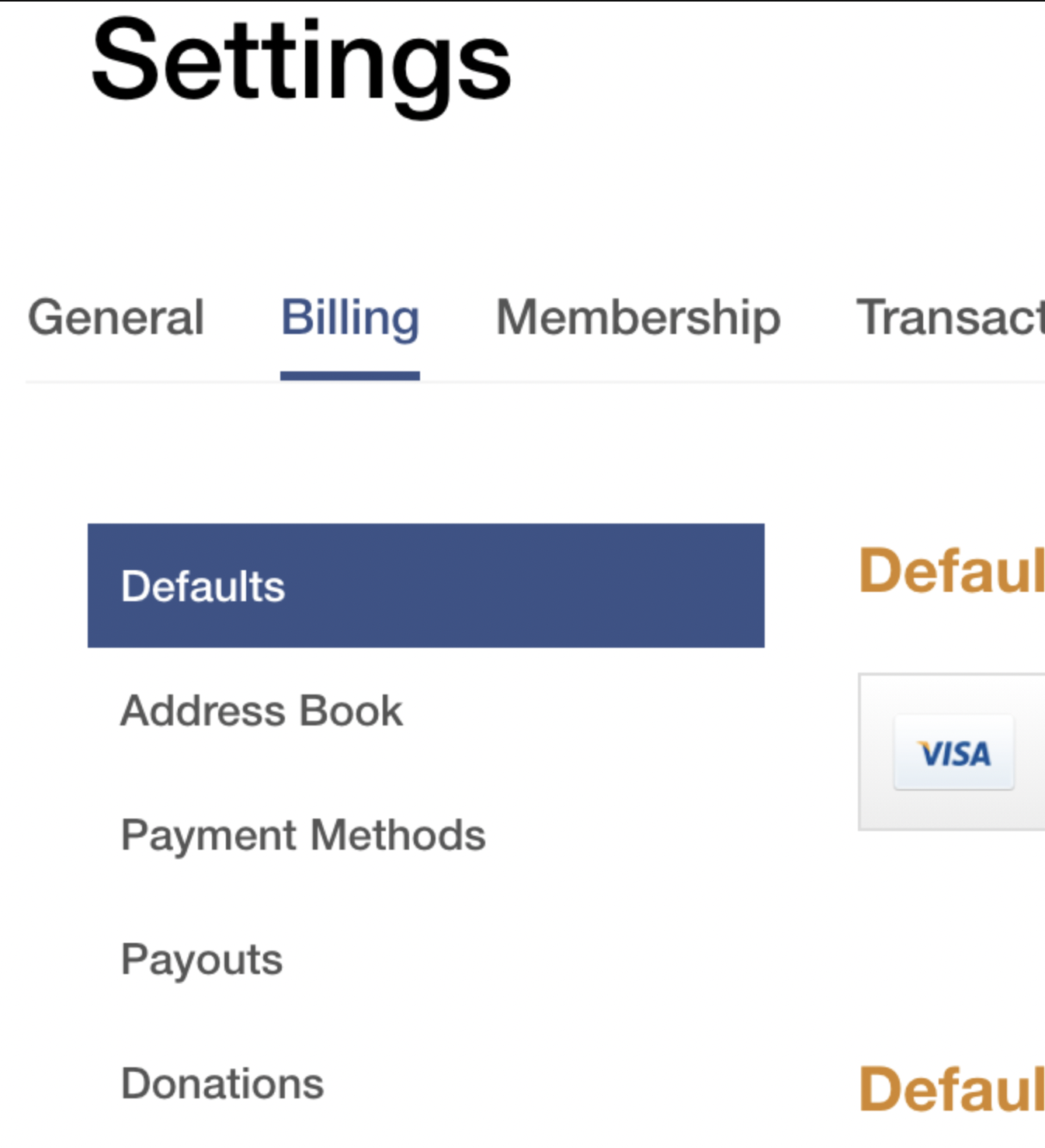Viewport: 1045px width, 1148px height.
Task: Click the upper orange Default heading
Action: point(951,571)
